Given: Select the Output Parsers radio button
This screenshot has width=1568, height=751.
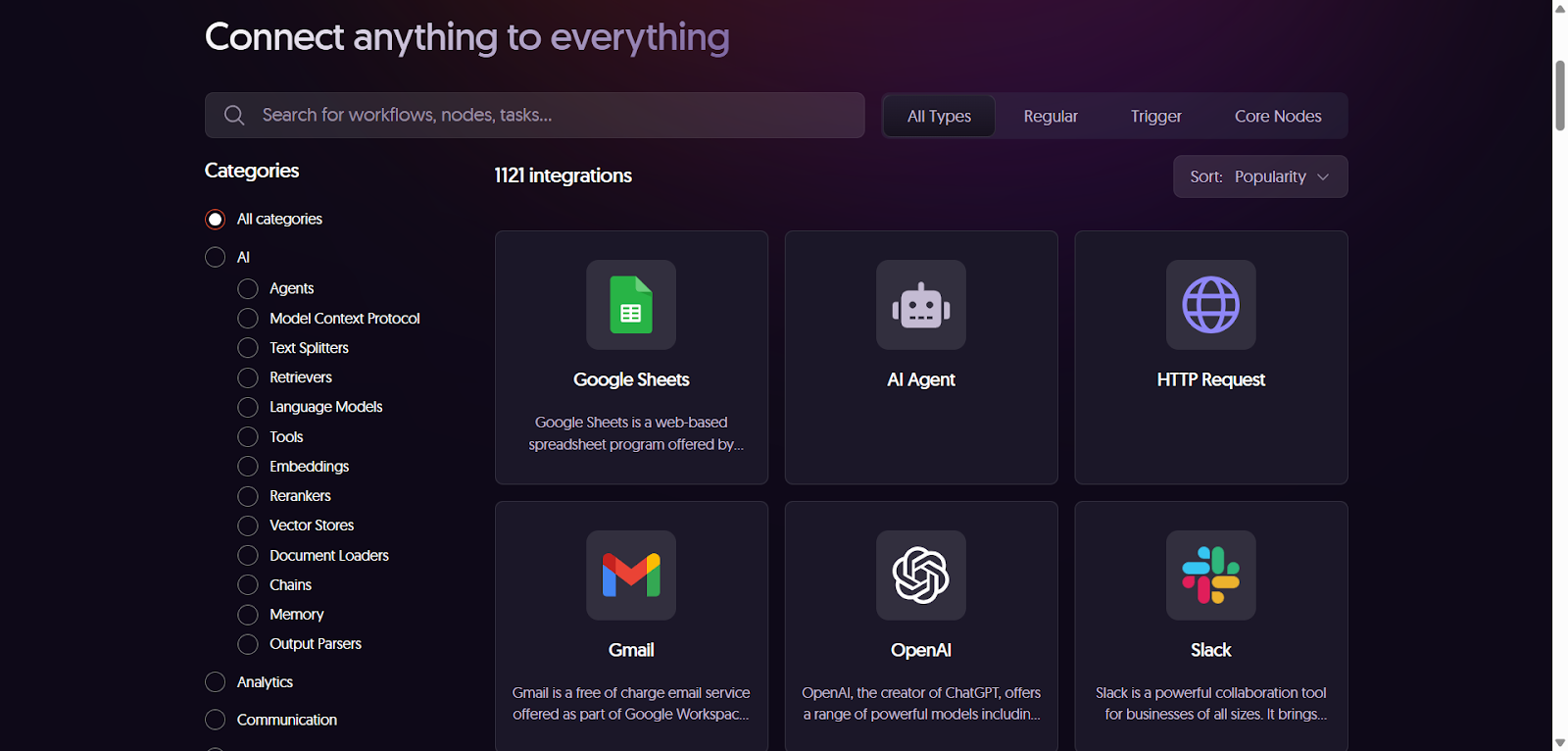Looking at the screenshot, I should pyautogui.click(x=248, y=644).
